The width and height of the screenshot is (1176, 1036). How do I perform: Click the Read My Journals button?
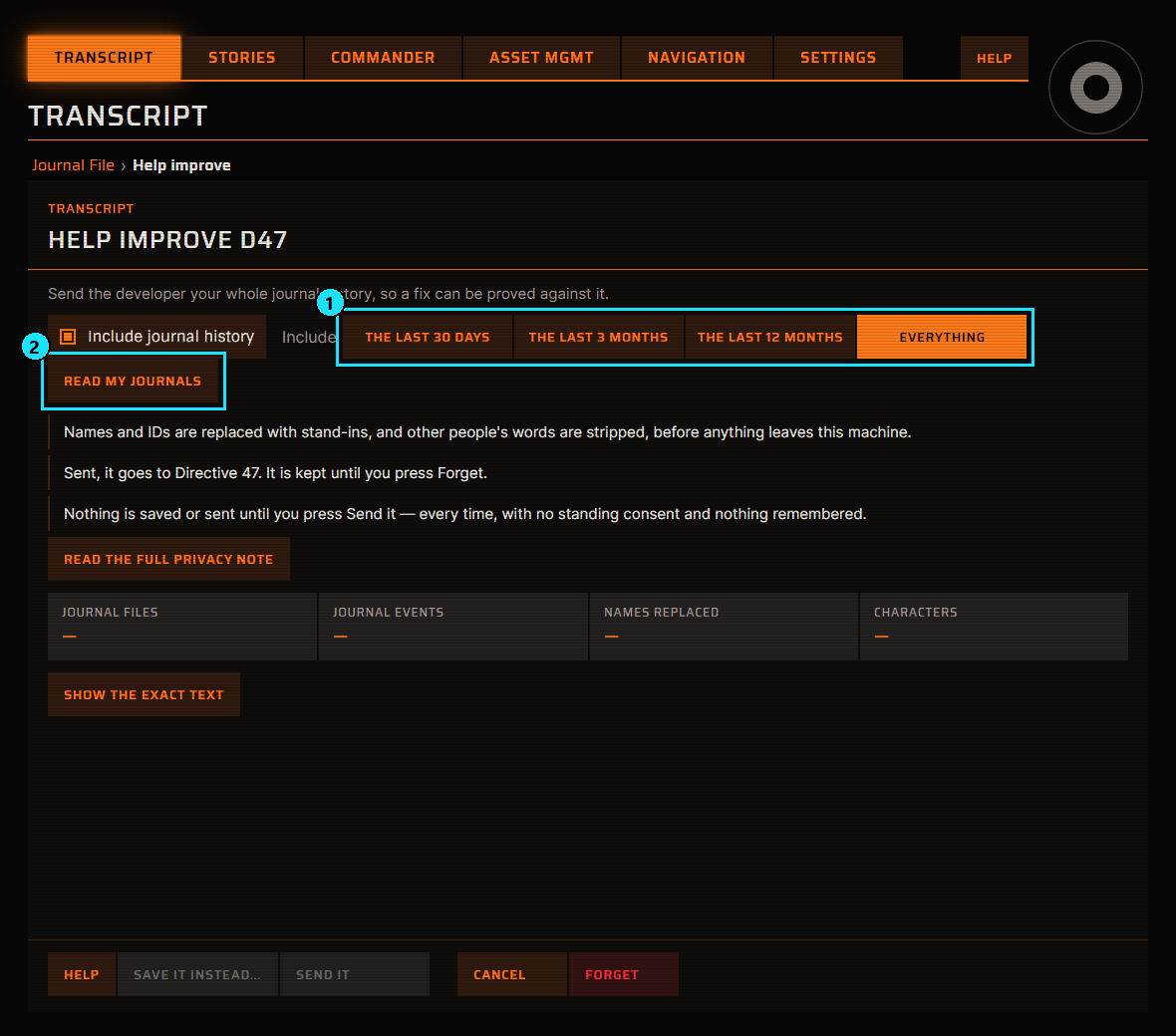click(x=133, y=381)
